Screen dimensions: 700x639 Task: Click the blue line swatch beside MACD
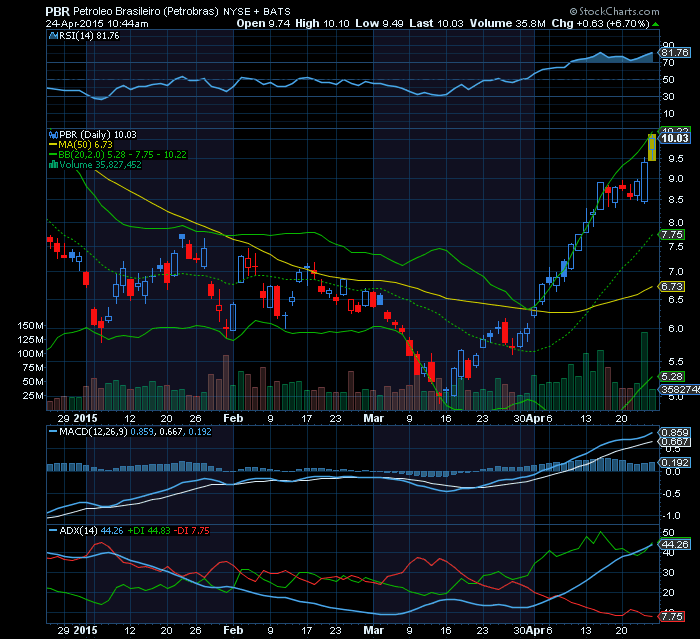pos(53,432)
